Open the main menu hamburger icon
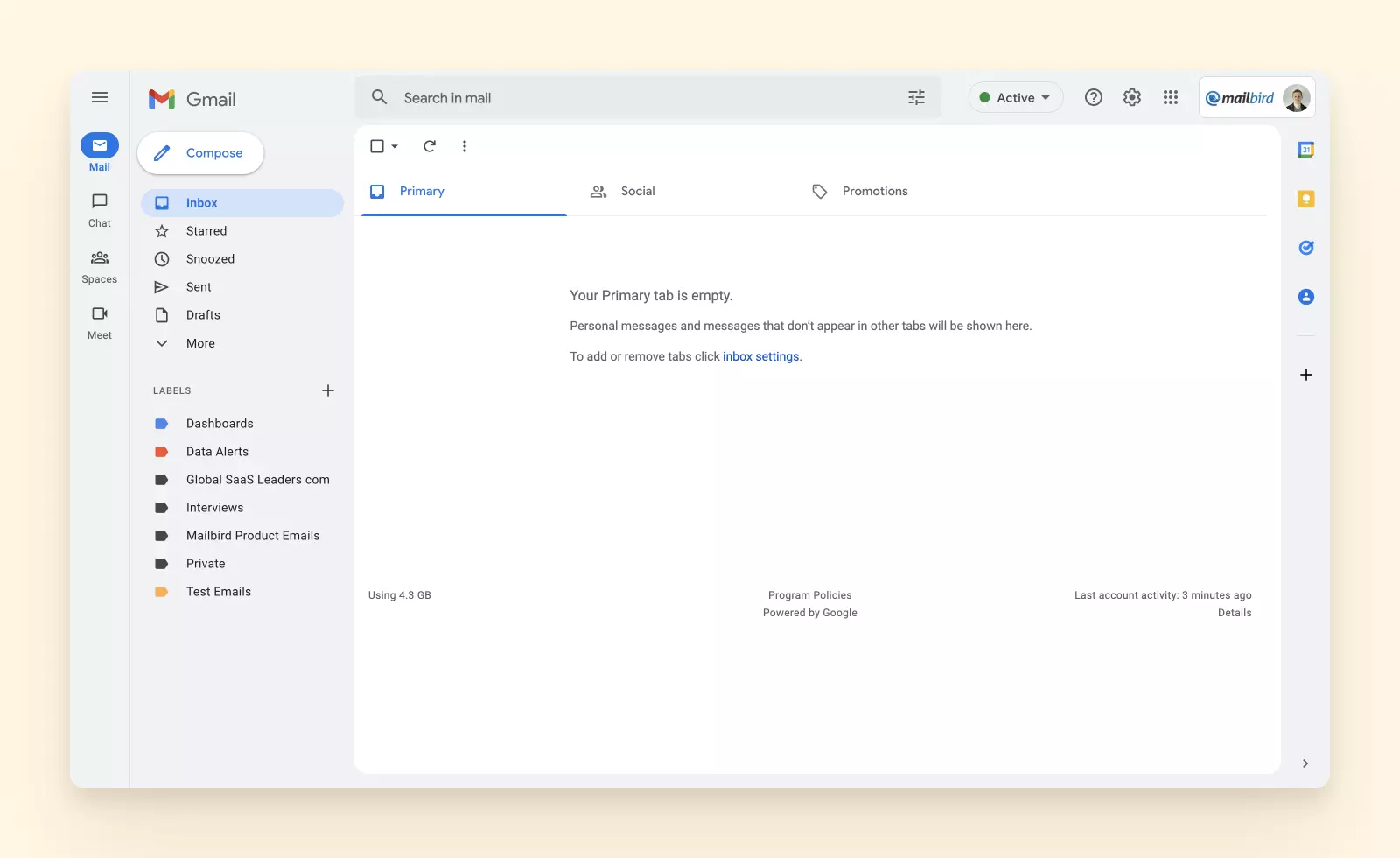1400x858 pixels. 100,97
